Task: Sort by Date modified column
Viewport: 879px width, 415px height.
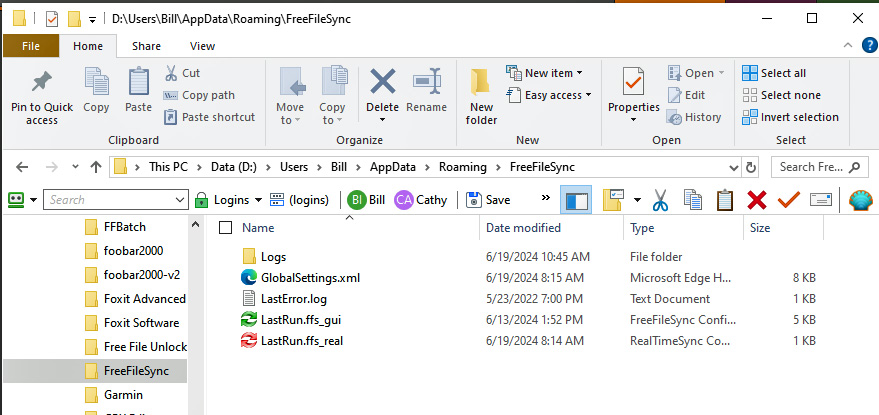Action: (523, 228)
